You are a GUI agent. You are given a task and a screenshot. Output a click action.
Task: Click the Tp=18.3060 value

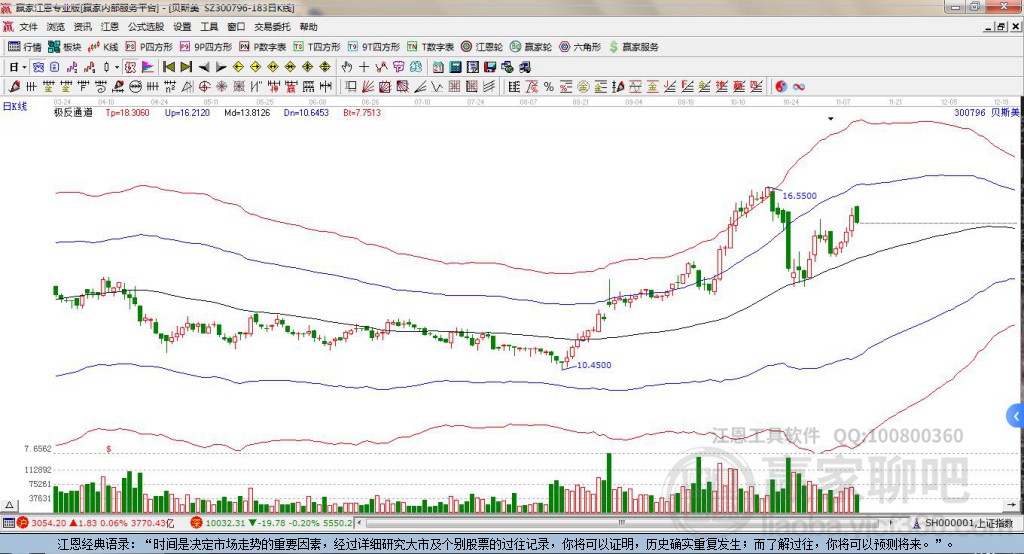(127, 112)
